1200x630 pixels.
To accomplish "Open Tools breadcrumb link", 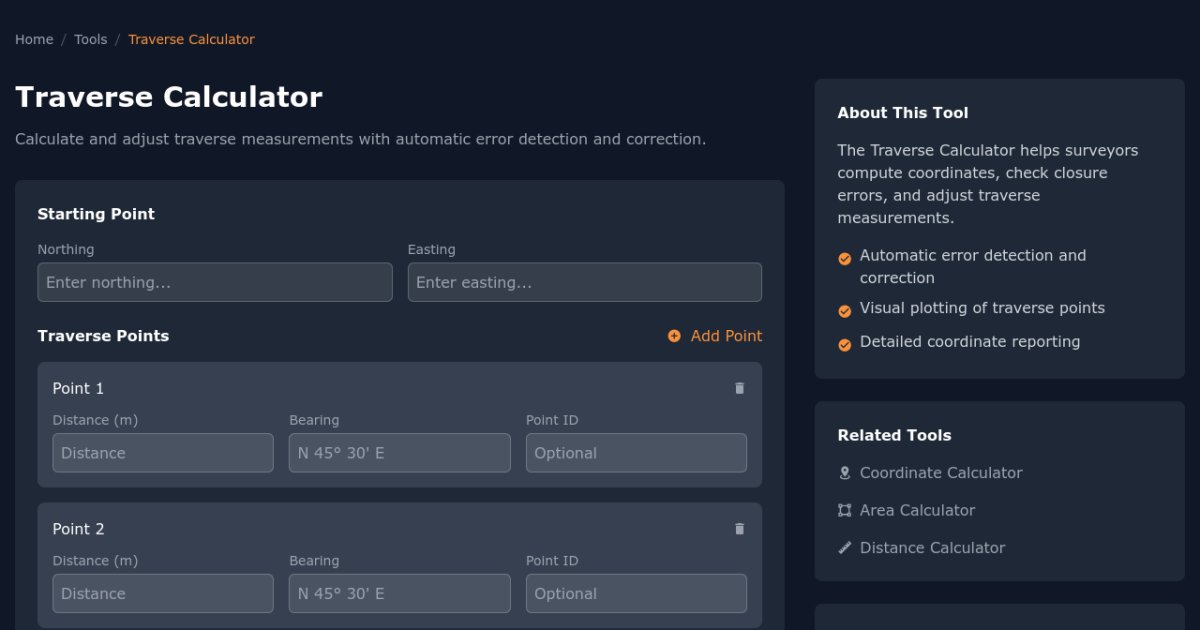I will tap(90, 40).
